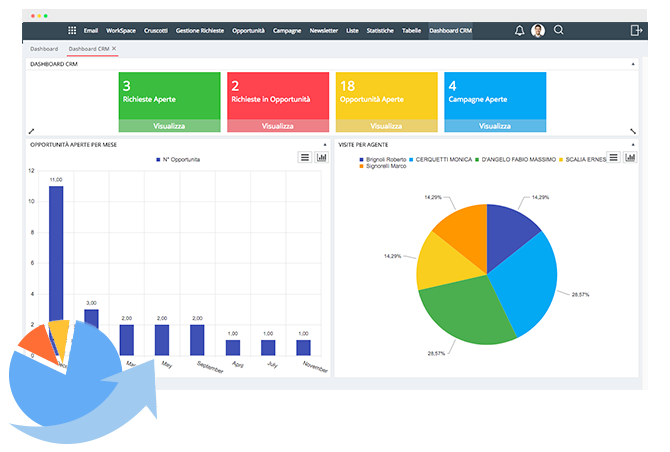Open the search magnifier icon

pyautogui.click(x=558, y=30)
